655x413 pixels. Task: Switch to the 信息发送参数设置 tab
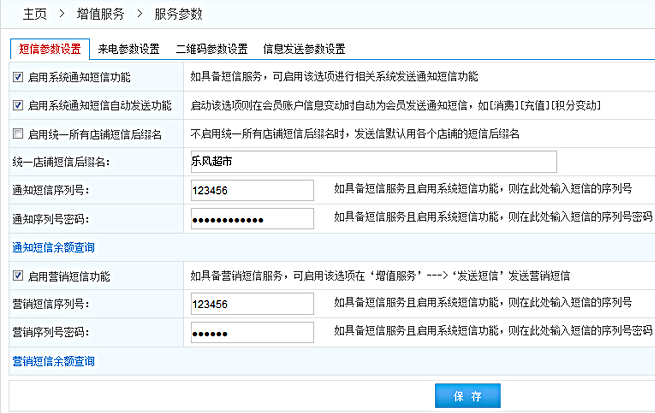pyautogui.click(x=304, y=49)
